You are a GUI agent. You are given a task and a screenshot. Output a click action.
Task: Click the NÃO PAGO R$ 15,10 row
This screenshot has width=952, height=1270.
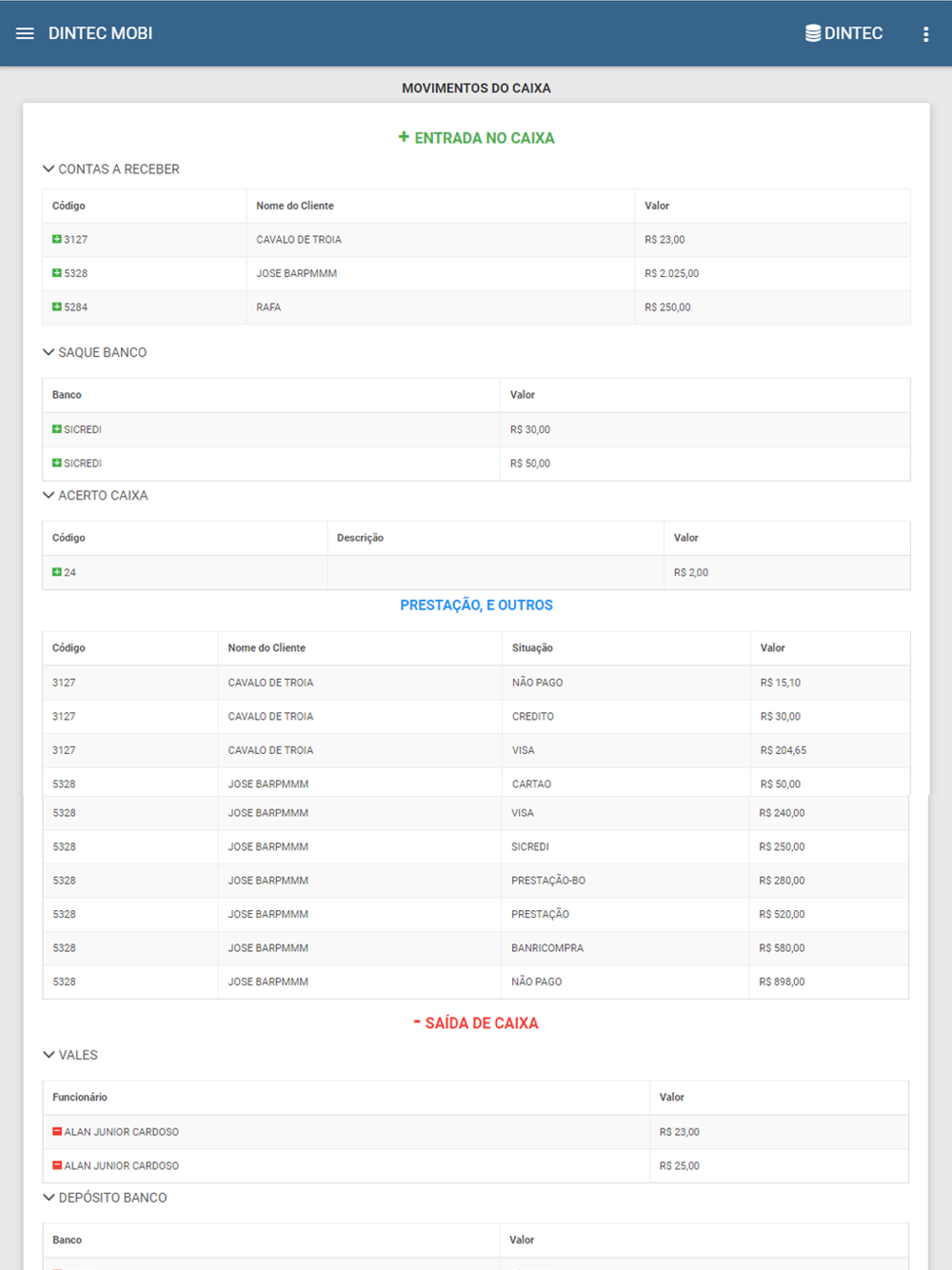coord(476,683)
